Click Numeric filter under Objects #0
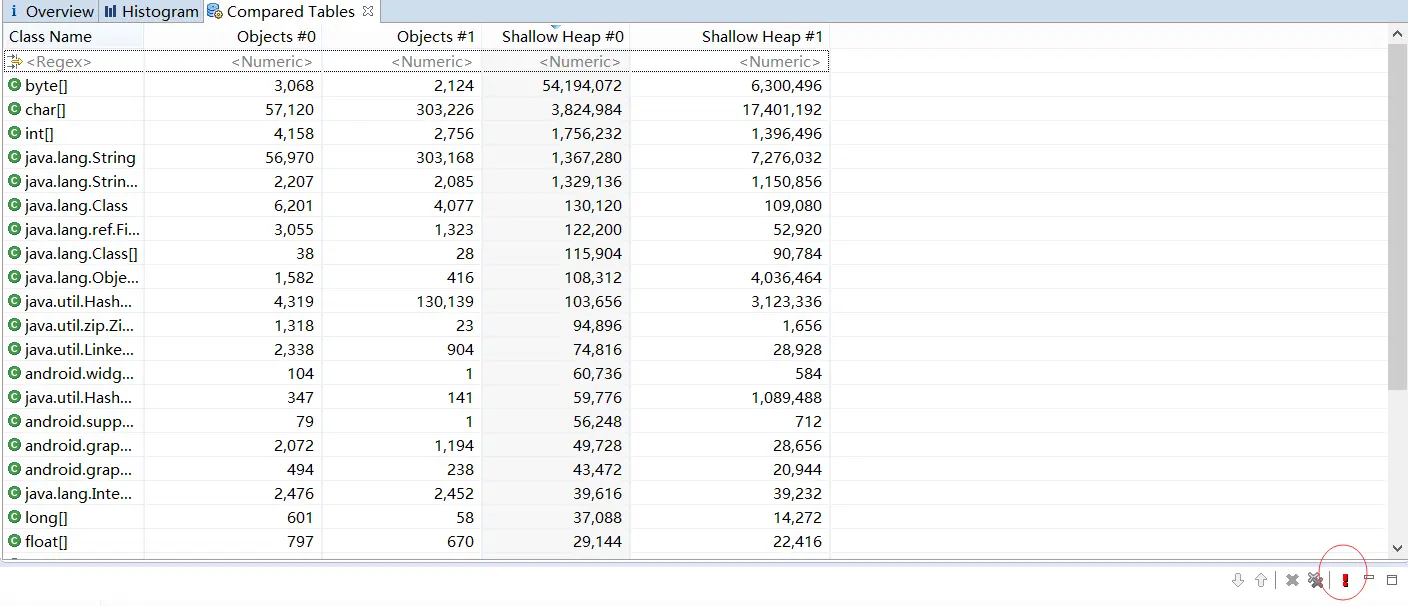The height and width of the screenshot is (606, 1408). click(233, 61)
